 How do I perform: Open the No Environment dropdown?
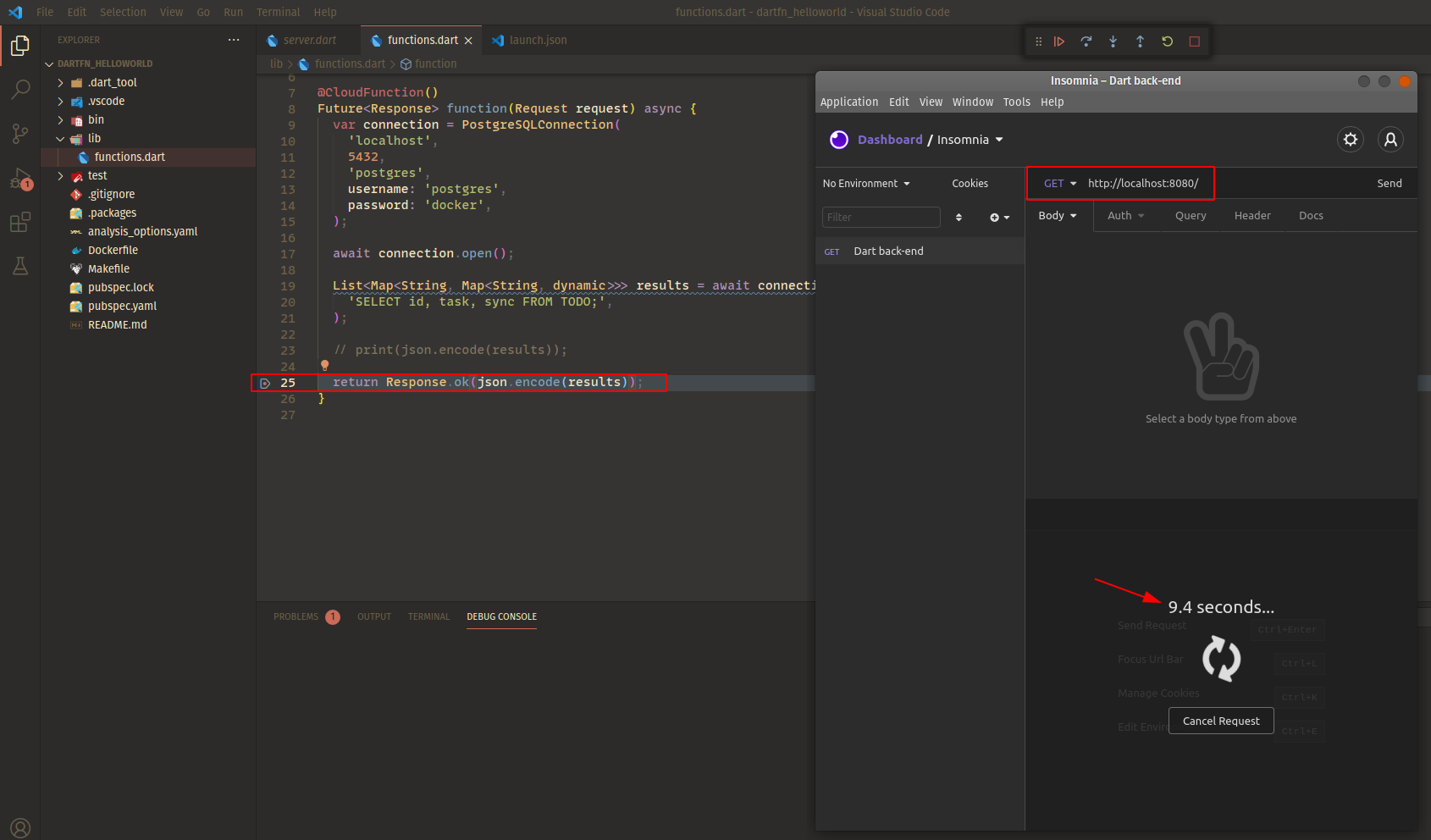point(866,183)
